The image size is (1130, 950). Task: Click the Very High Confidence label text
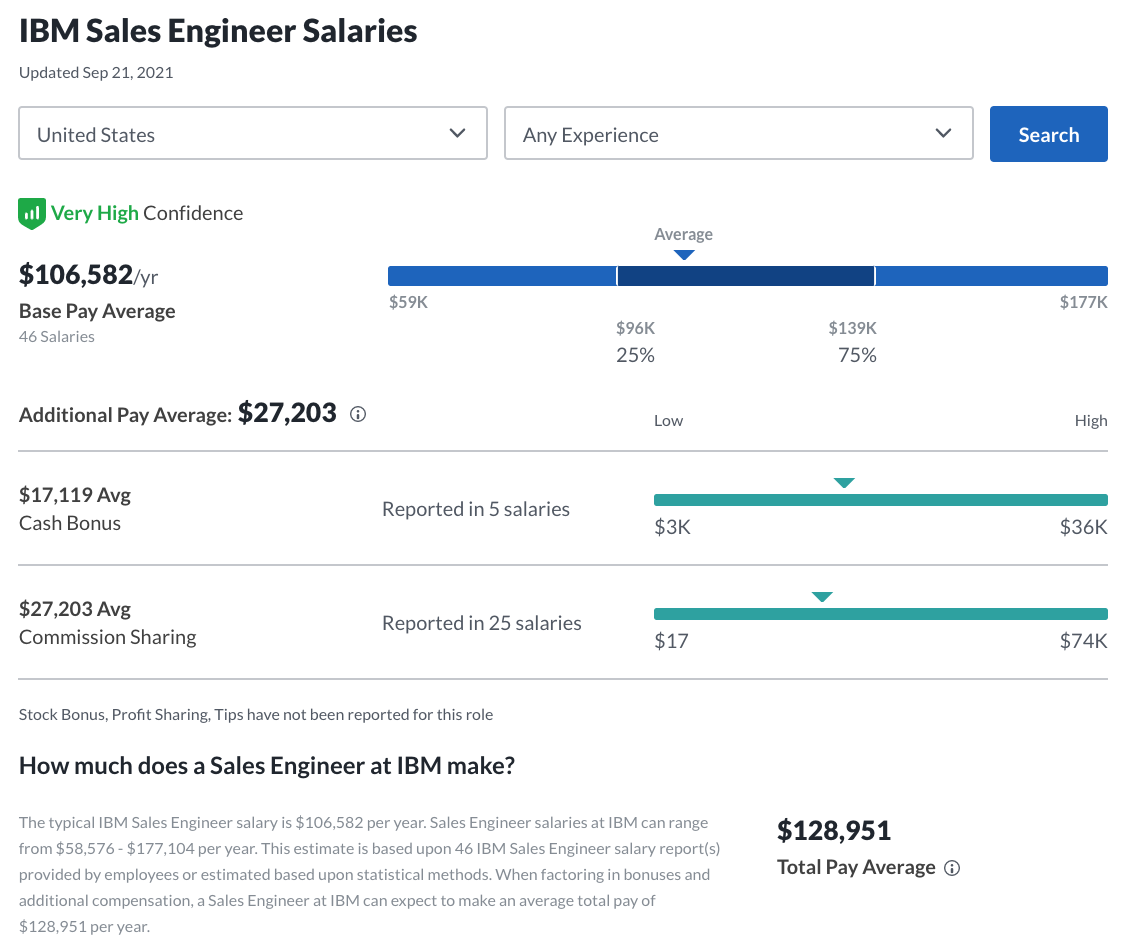(147, 213)
